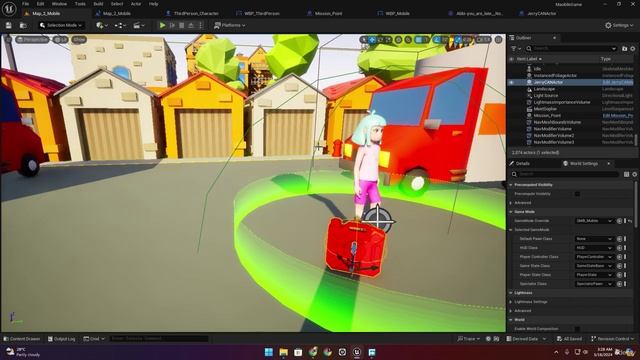Image resolution: width=640 pixels, height=360 pixels.
Task: Open the Window menu
Action: tap(59, 4)
